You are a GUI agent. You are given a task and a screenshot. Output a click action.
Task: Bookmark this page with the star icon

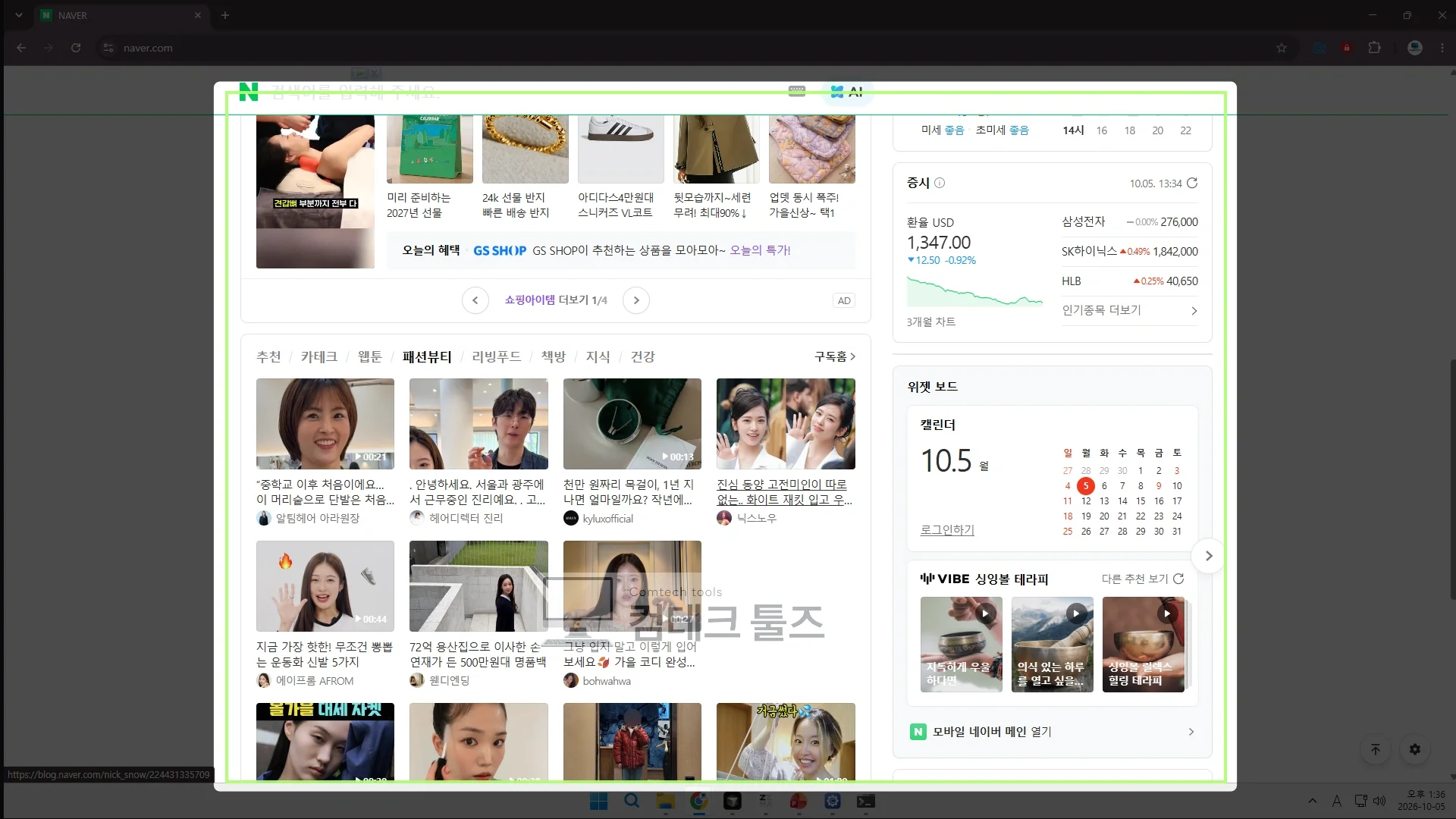1282,48
